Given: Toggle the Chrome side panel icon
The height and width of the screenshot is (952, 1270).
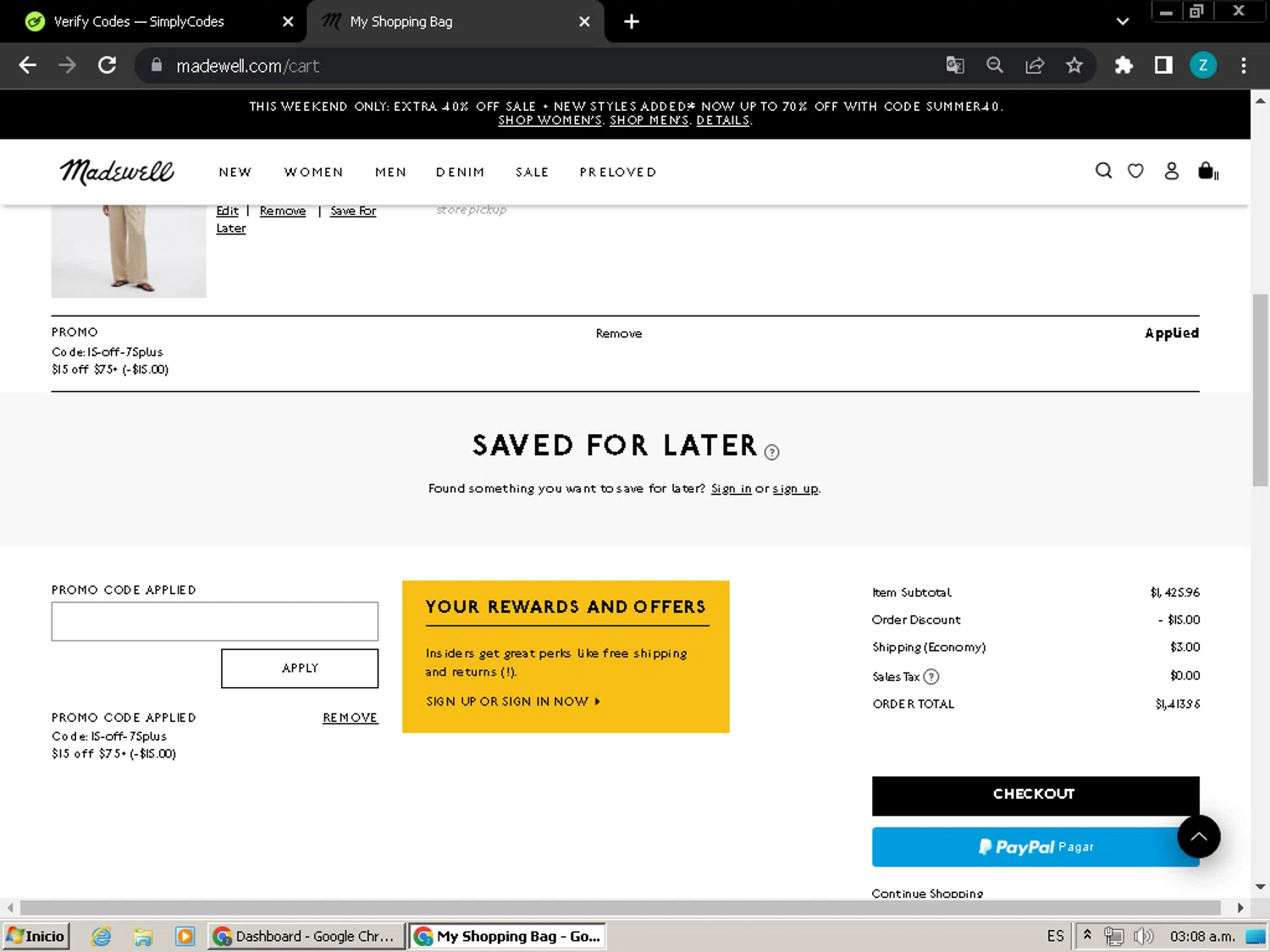Looking at the screenshot, I should (1163, 65).
